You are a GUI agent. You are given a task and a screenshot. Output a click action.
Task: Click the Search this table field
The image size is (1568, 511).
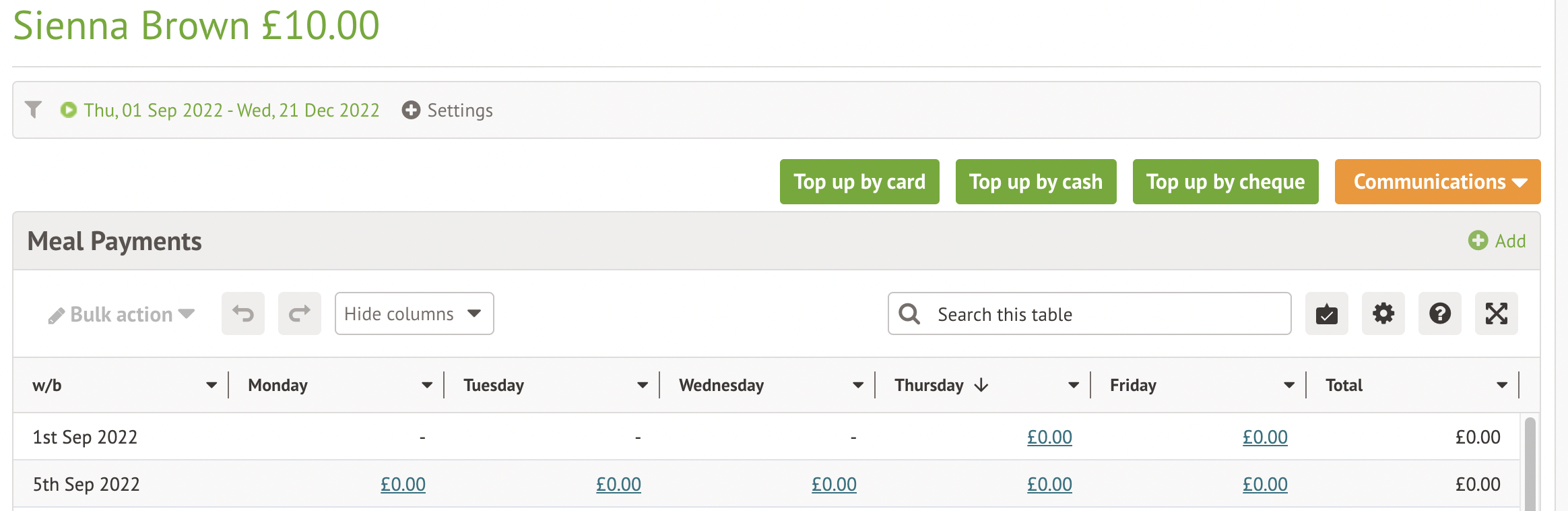pos(1105,314)
